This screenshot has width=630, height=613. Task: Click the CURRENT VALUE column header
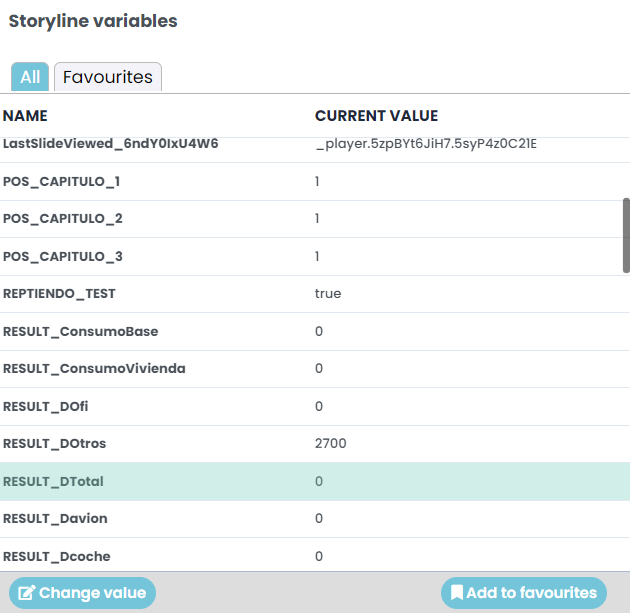tap(376, 116)
